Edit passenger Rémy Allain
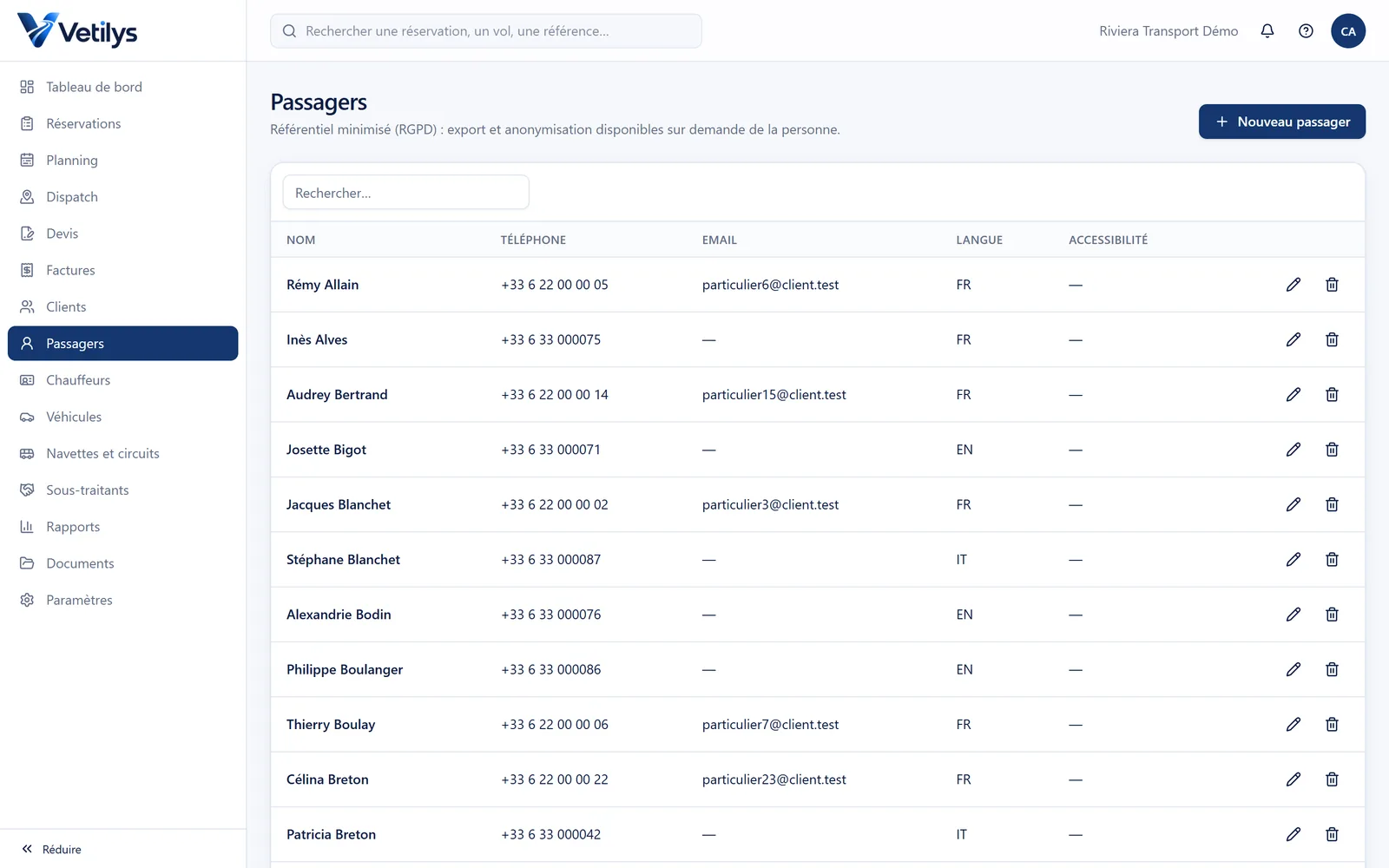This screenshot has height=868, width=1389. coord(1294,285)
